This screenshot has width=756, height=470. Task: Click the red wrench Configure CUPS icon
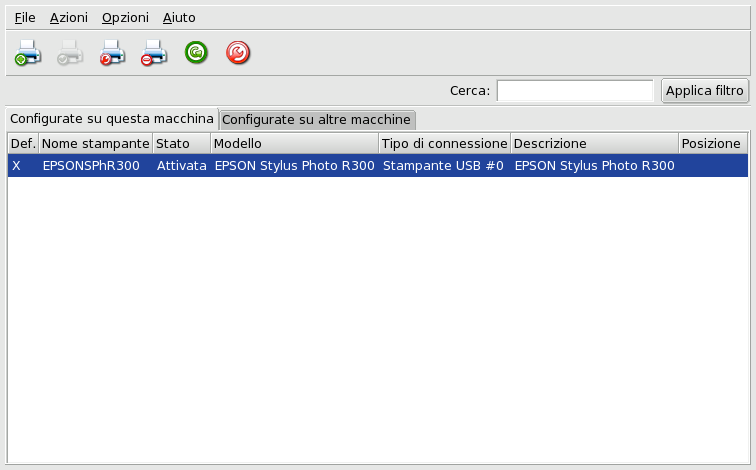pos(238,53)
